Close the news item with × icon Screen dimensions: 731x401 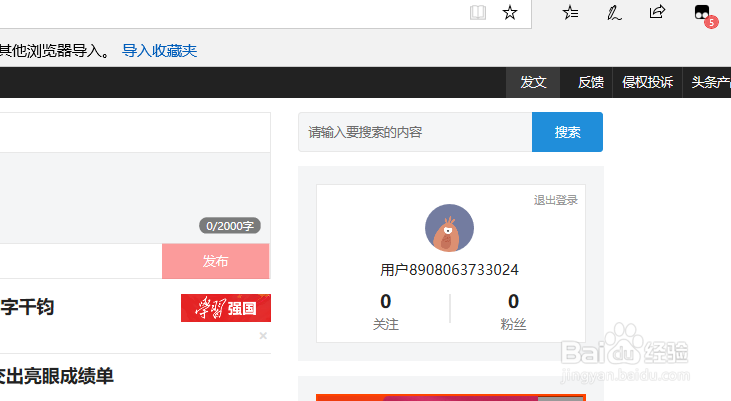pyautogui.click(x=263, y=336)
